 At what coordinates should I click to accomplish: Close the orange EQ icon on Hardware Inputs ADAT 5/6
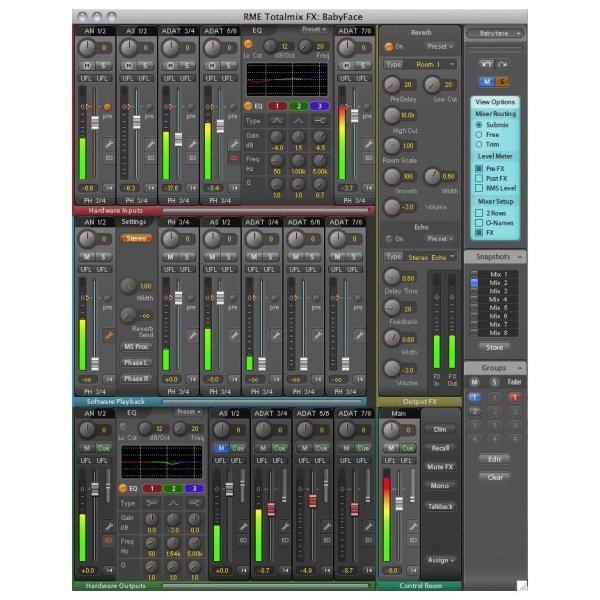[234, 158]
